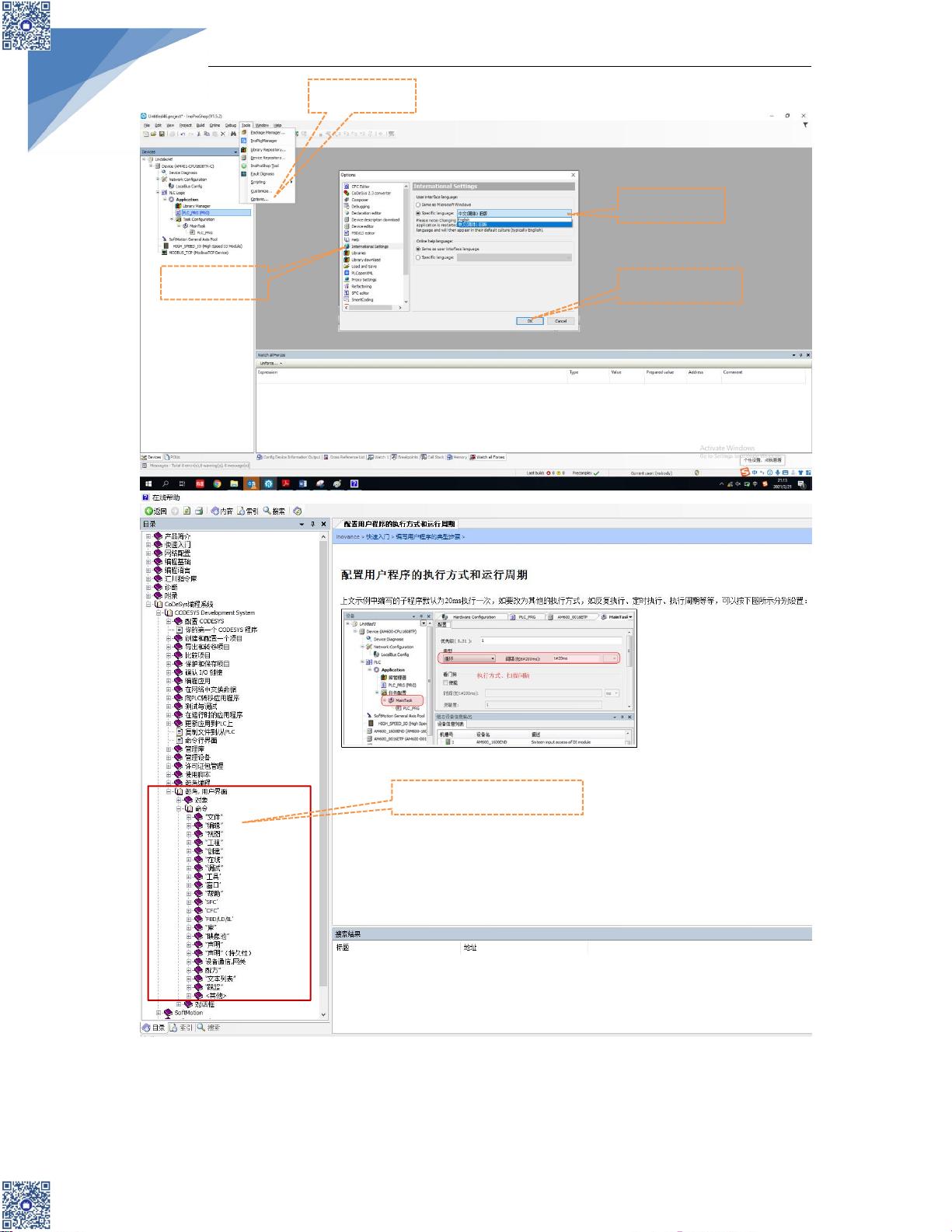The height and width of the screenshot is (1232, 952).
Task: Open the 索引 index icon in help toolbar
Action: point(242,511)
